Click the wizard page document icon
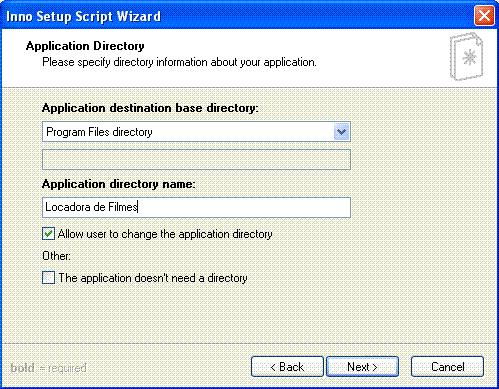This screenshot has width=499, height=389. [x=466, y=56]
